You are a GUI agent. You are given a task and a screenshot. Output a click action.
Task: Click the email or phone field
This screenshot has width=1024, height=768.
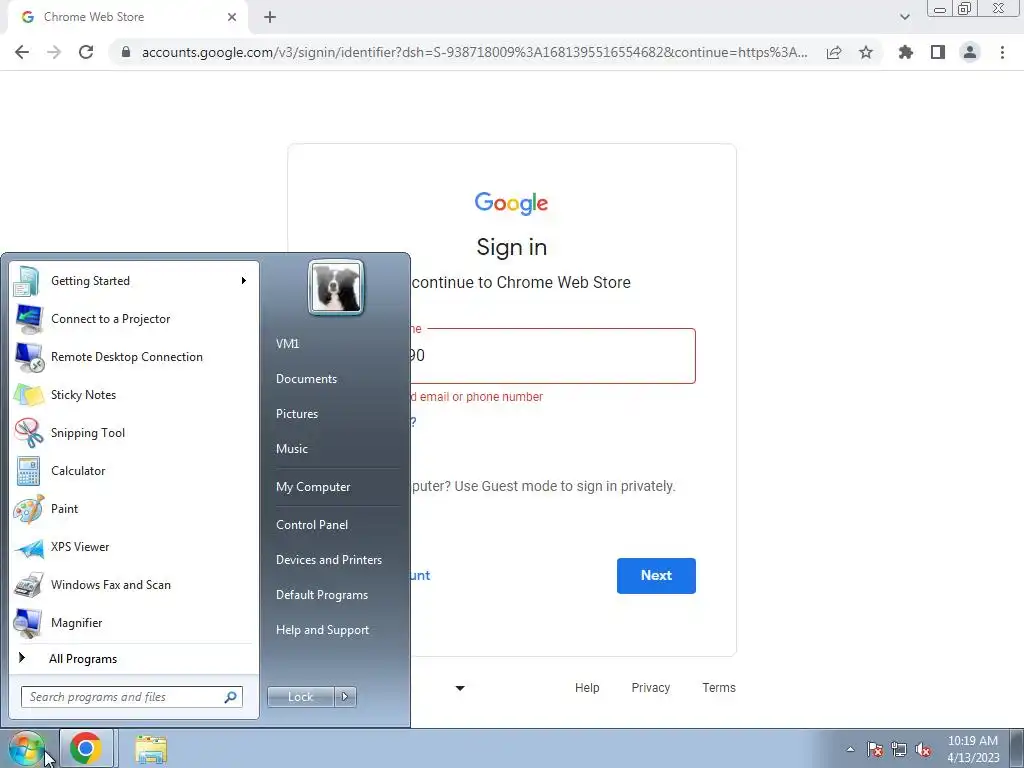pos(552,356)
